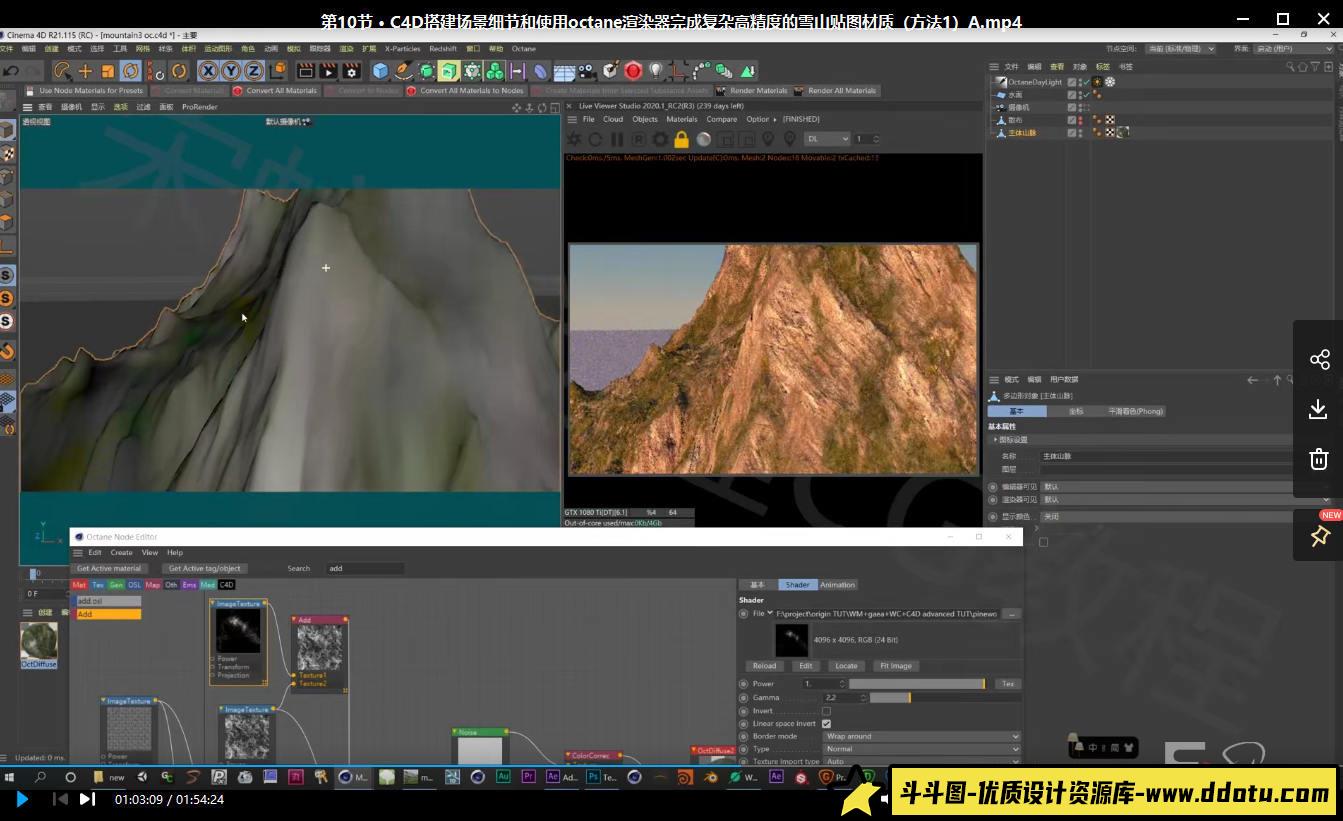1343x821 pixels.
Task: Click the red Octane render icon in toolbar
Action: pyautogui.click(x=633, y=71)
